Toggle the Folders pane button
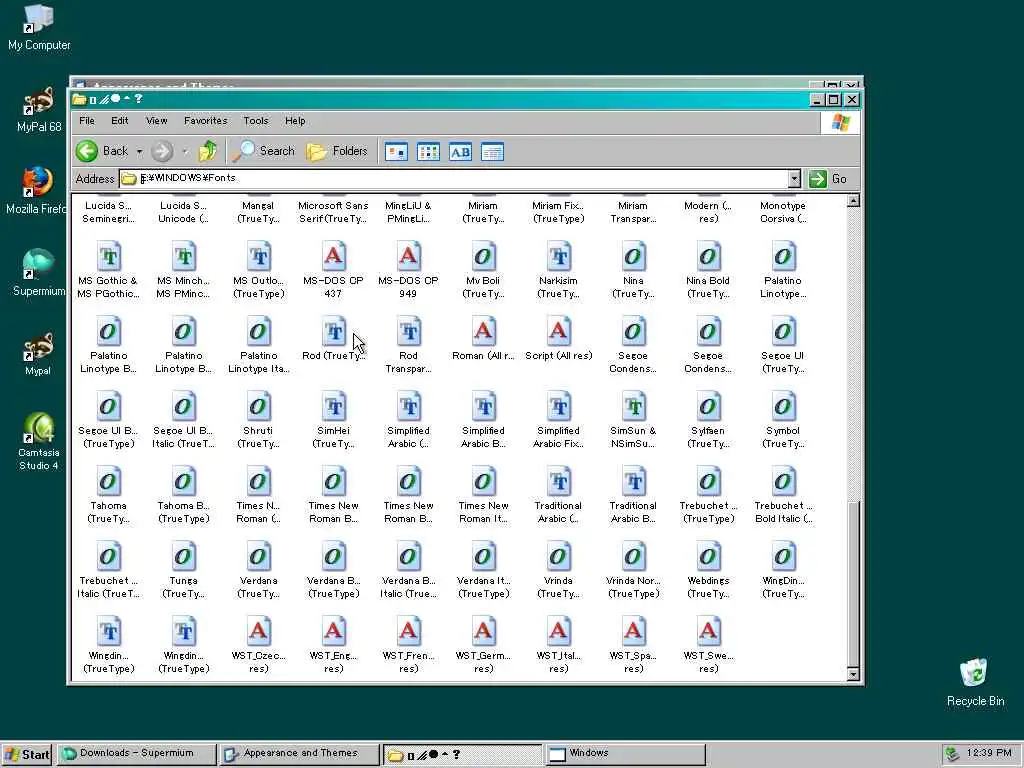This screenshot has width=1024, height=768. [x=337, y=152]
